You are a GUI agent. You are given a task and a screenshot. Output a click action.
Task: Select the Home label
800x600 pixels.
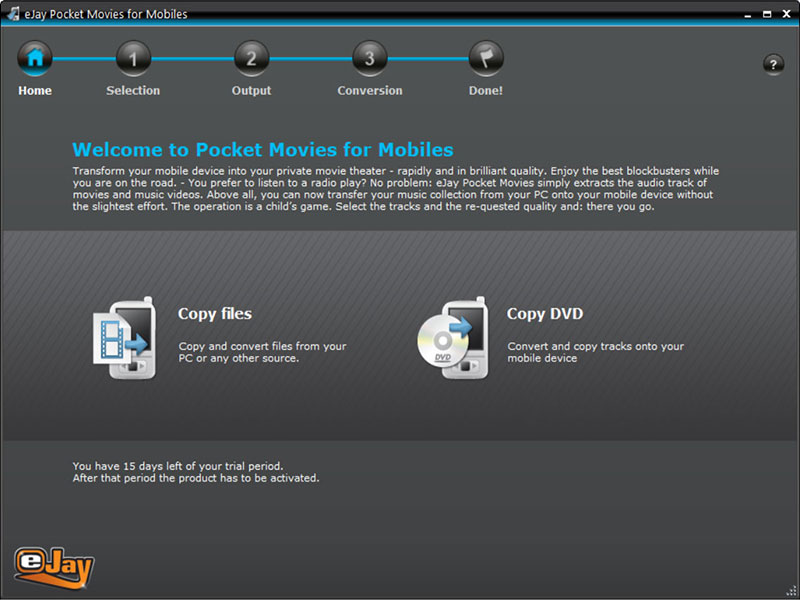(35, 91)
